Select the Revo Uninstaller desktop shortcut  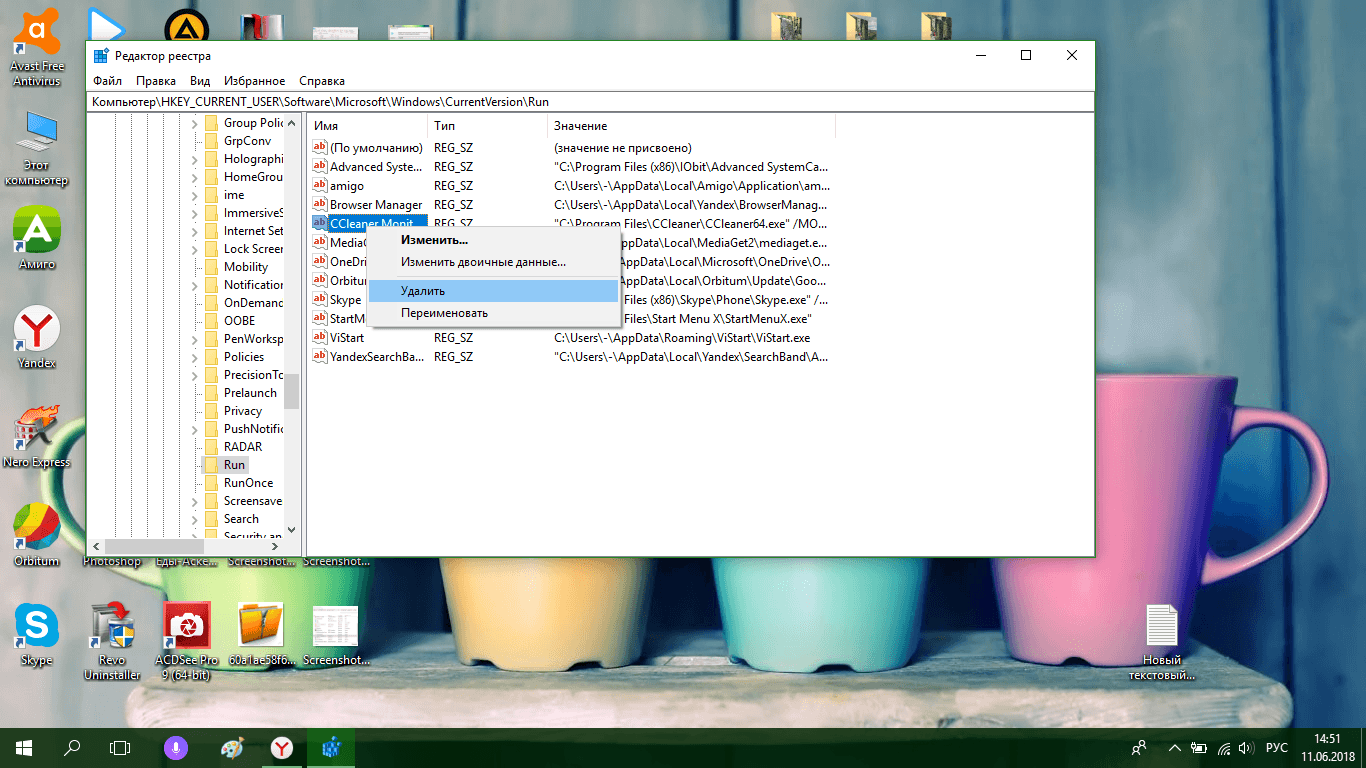click(112, 641)
